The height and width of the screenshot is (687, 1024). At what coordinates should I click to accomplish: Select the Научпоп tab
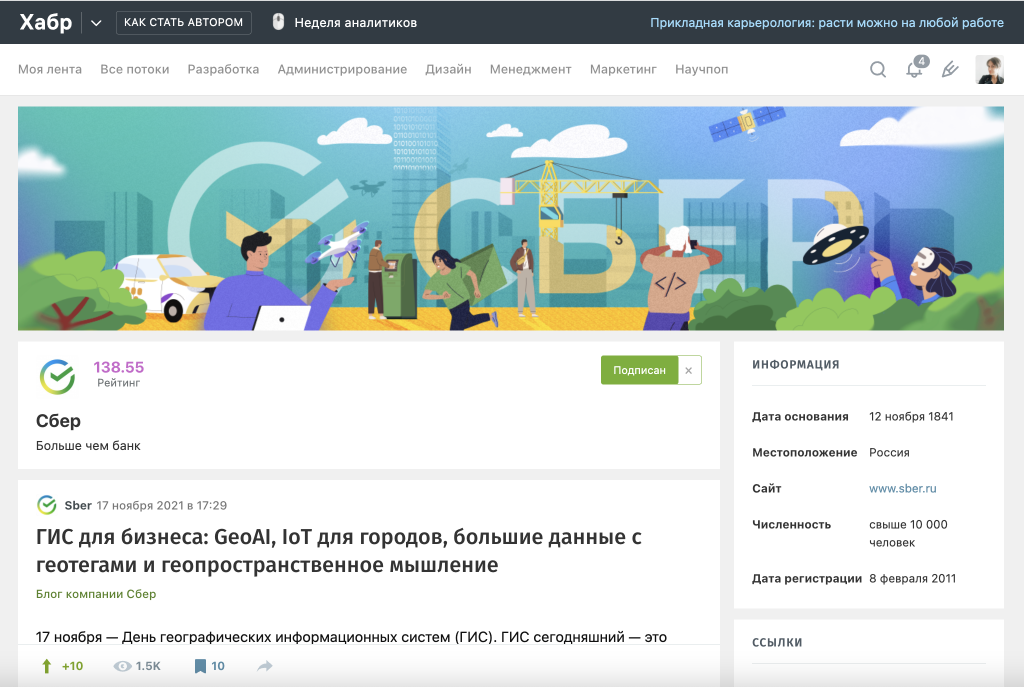pyautogui.click(x=701, y=69)
